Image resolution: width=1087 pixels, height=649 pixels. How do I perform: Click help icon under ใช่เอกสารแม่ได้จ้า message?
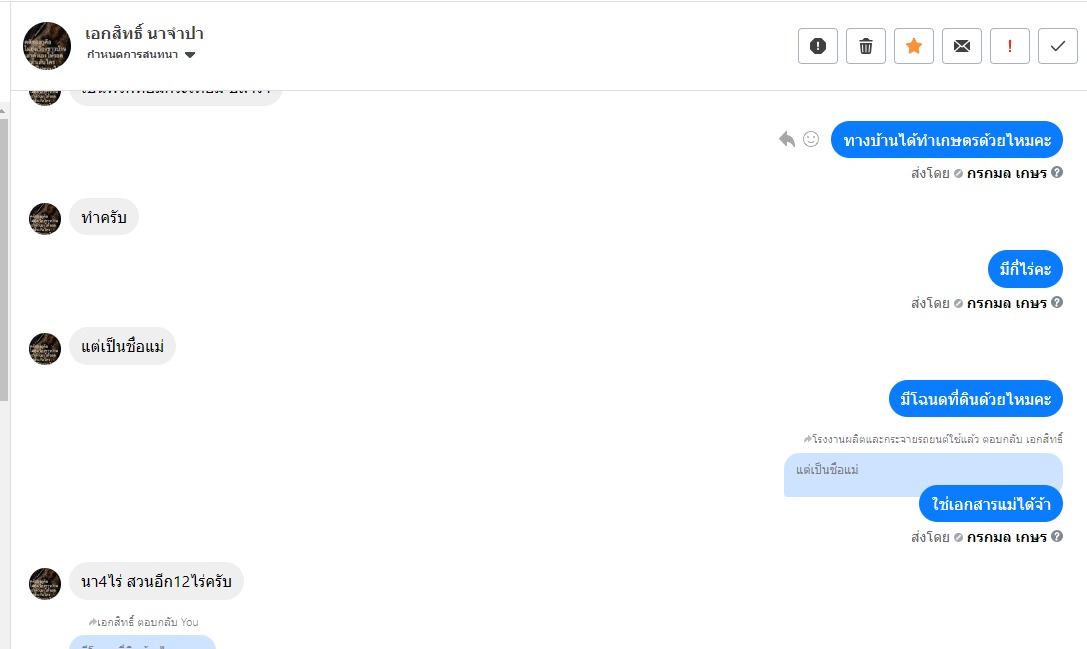point(1057,537)
